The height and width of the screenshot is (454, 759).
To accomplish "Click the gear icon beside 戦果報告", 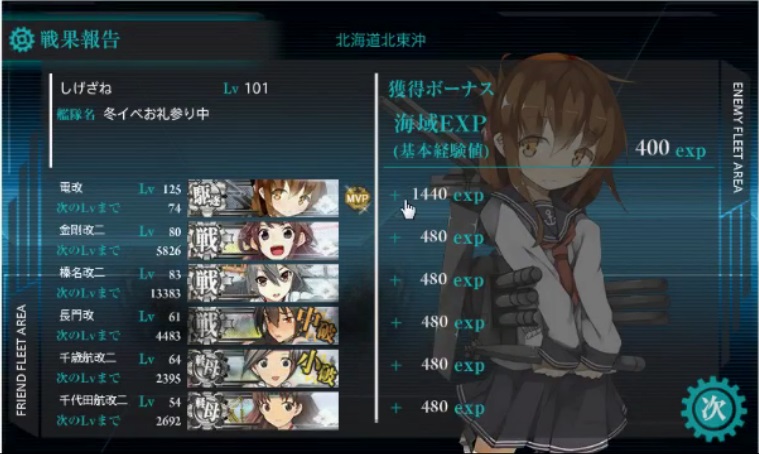I will 22,40.
